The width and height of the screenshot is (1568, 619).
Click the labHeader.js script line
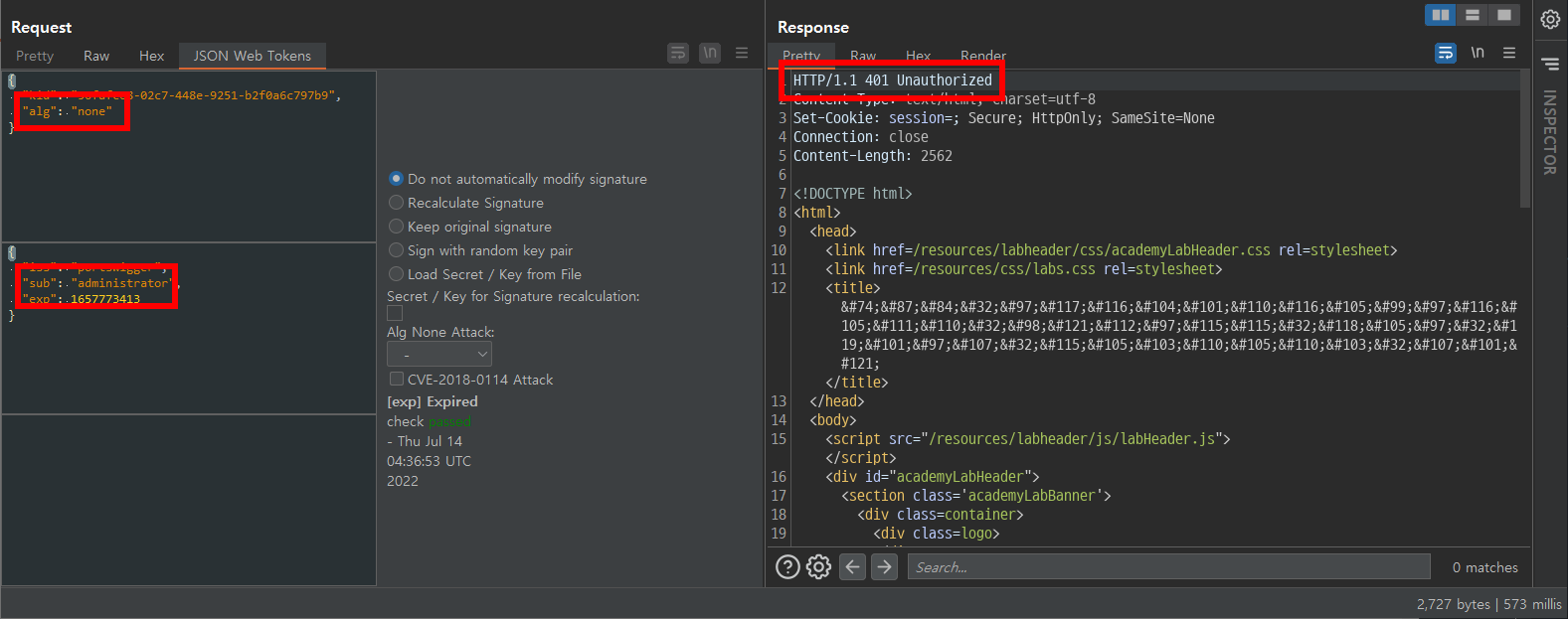(1028, 439)
